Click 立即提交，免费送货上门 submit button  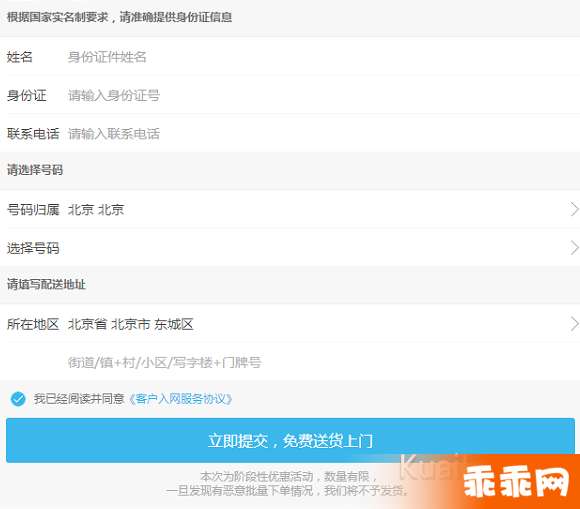290,440
